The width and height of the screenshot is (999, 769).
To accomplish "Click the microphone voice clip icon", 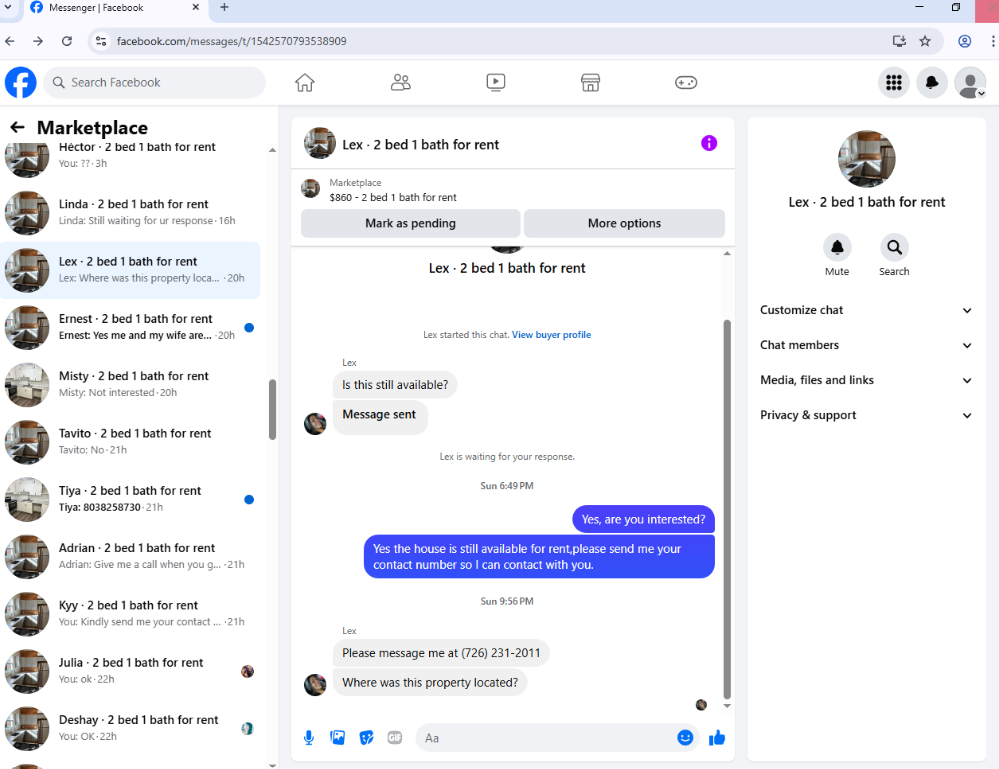I will click(308, 738).
